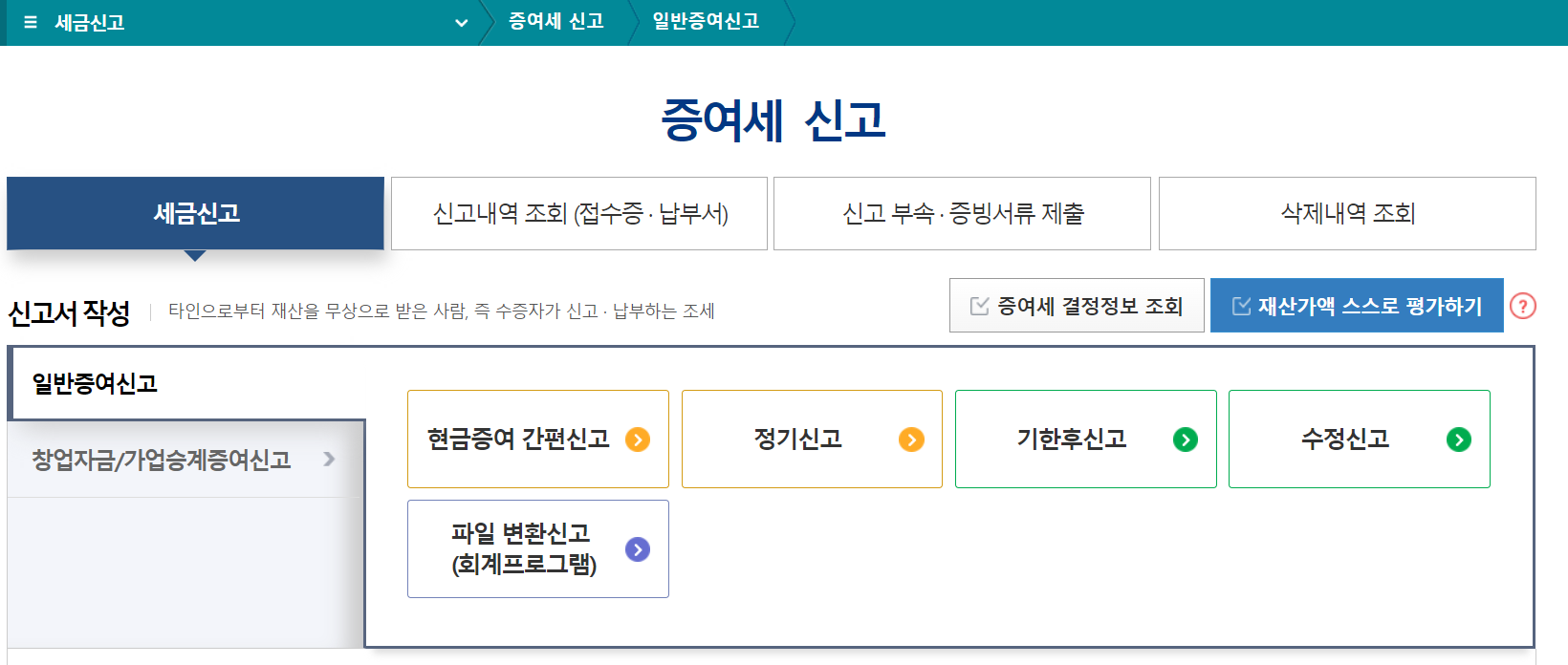Click orange arrow icon on 정기신고
This screenshot has width=1568, height=665.
[x=911, y=440]
